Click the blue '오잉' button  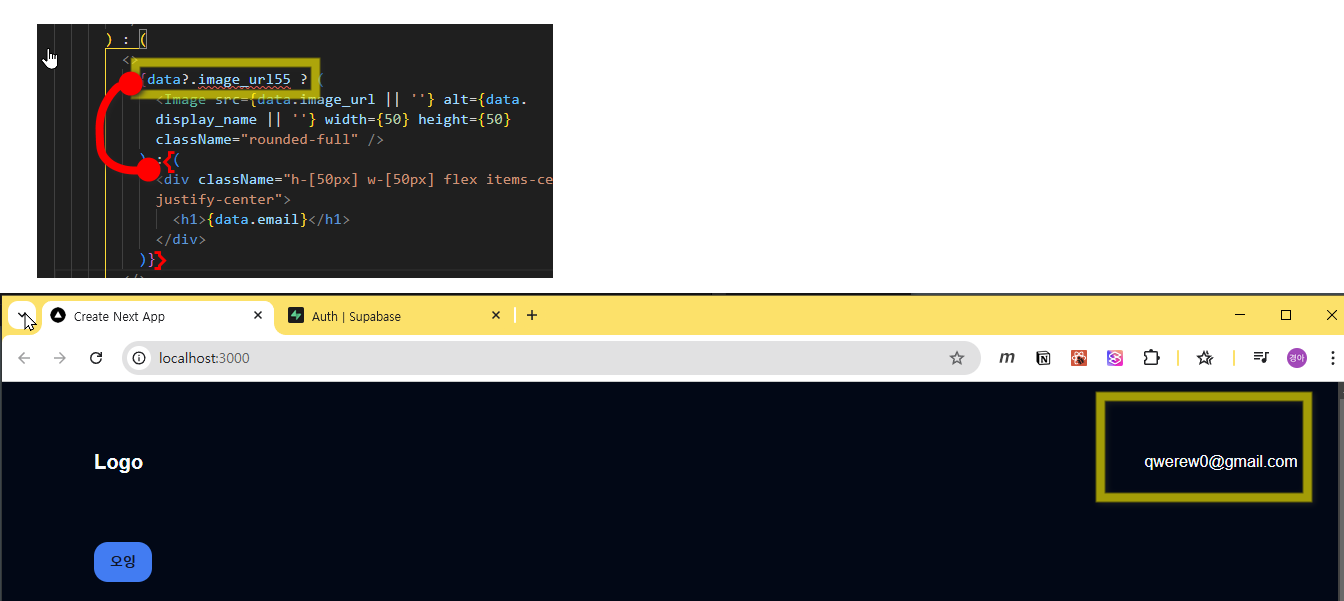tap(123, 562)
